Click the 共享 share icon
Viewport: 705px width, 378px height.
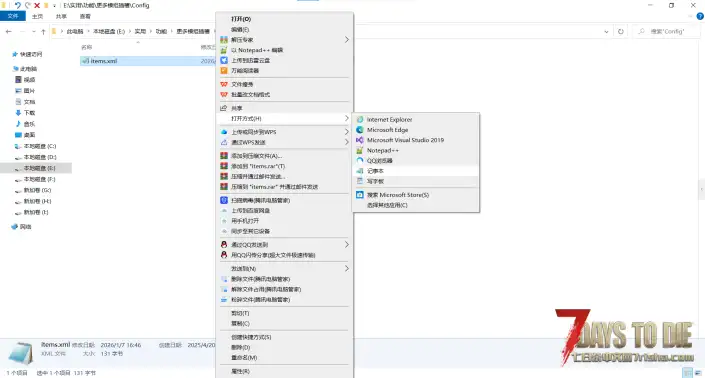[x=224, y=108]
